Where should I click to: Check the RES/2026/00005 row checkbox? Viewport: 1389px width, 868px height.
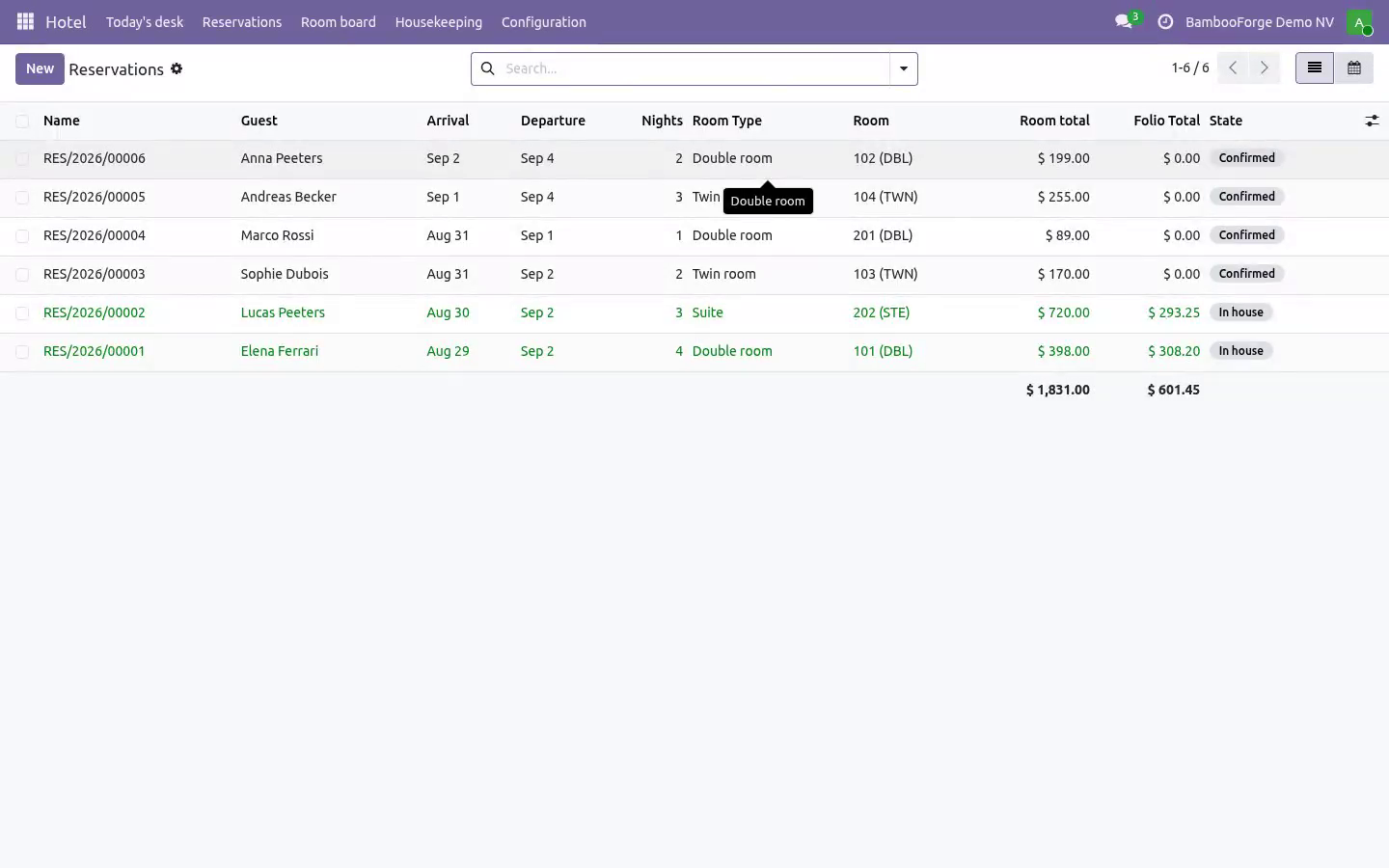22,197
